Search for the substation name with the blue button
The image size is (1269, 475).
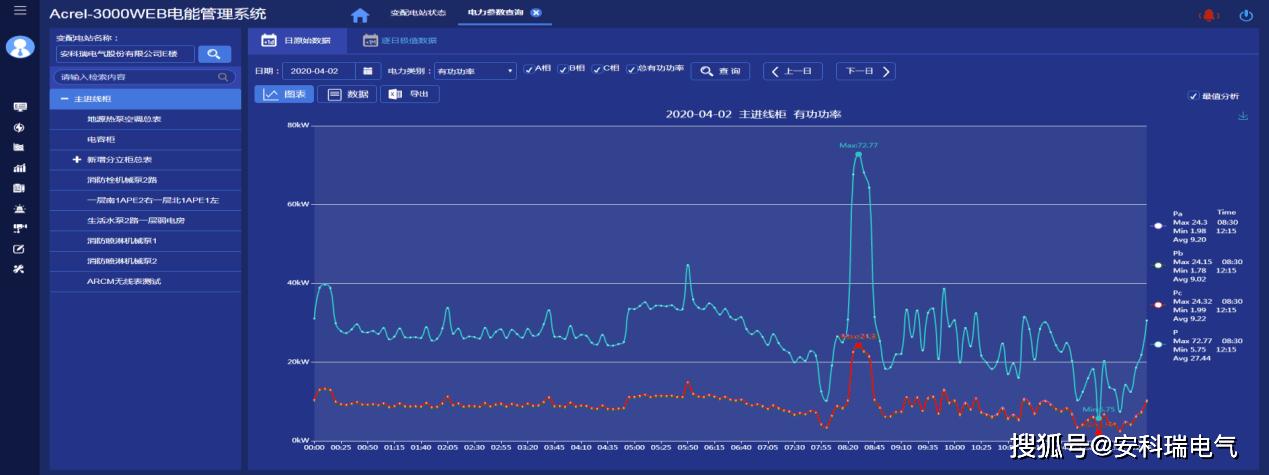coord(214,54)
